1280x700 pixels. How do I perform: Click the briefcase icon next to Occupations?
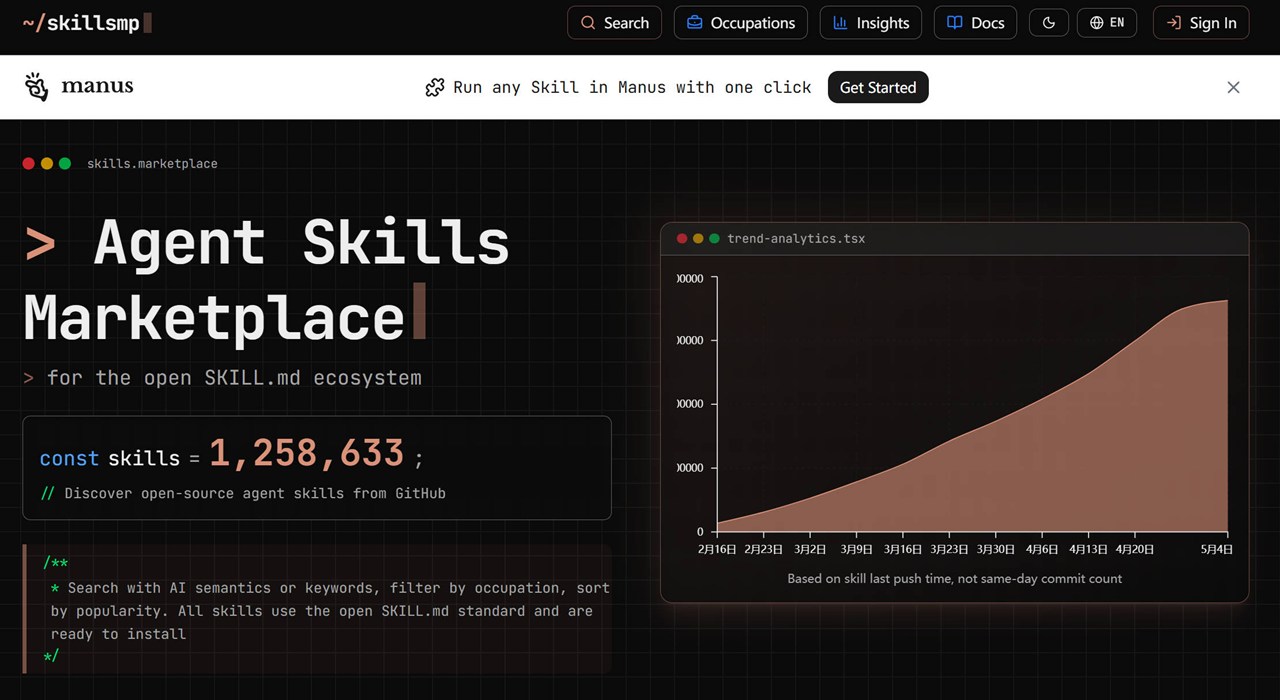(694, 23)
